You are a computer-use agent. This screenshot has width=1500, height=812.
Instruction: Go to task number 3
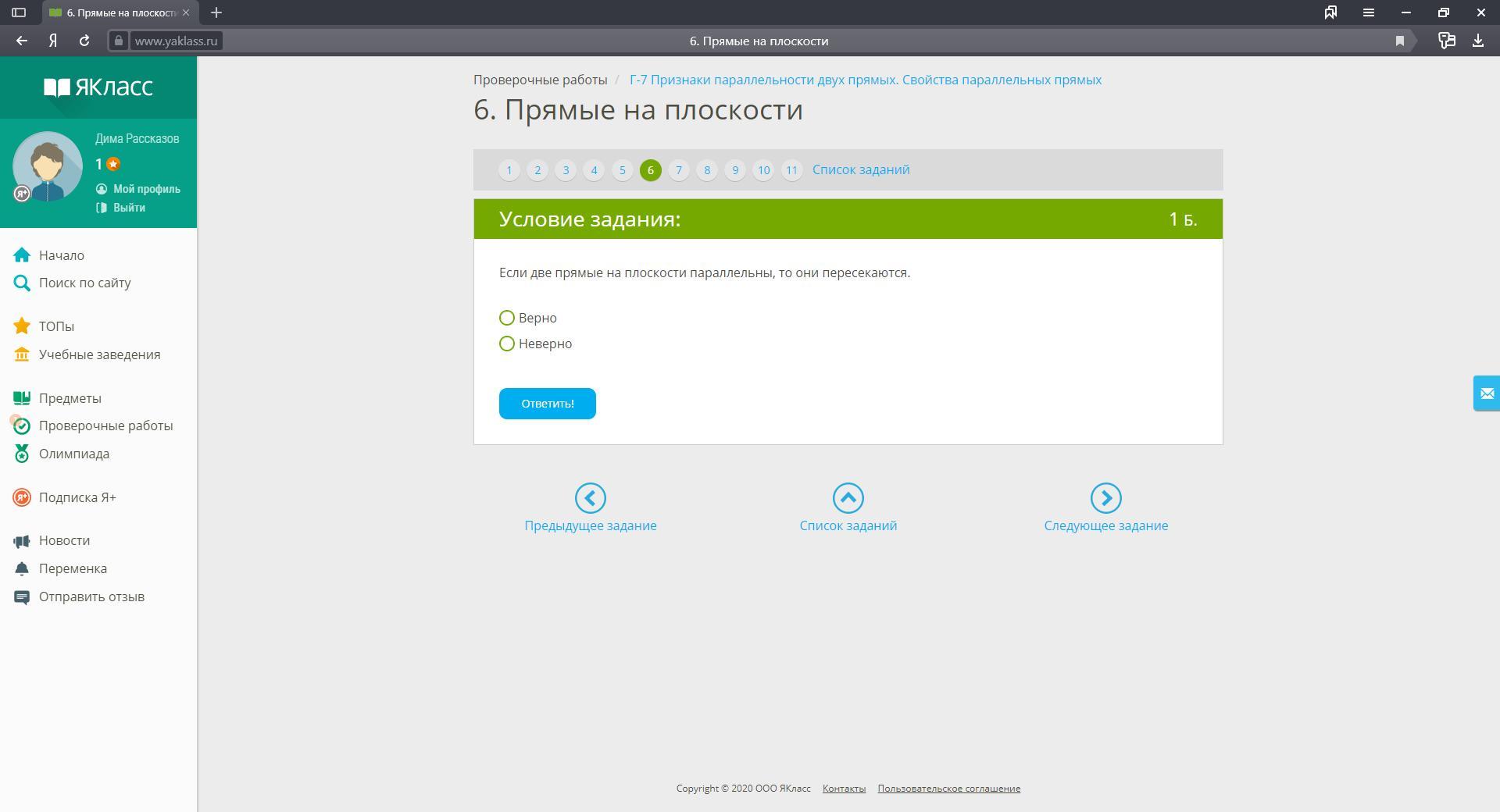click(x=566, y=170)
